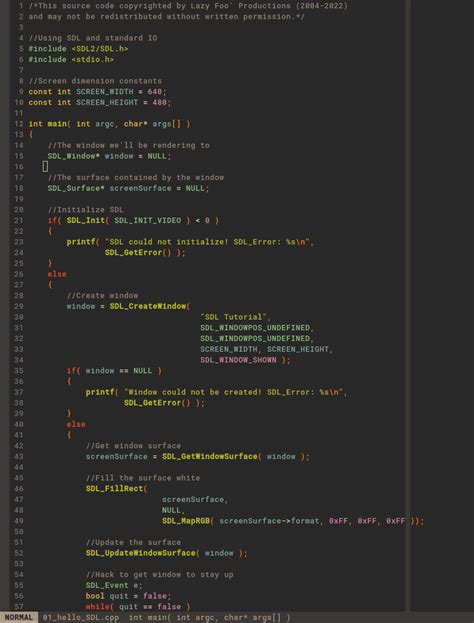The image size is (474, 623).
Task: Click '#include <SDL2/SDL.h>' on line 5
Action: point(78,48)
